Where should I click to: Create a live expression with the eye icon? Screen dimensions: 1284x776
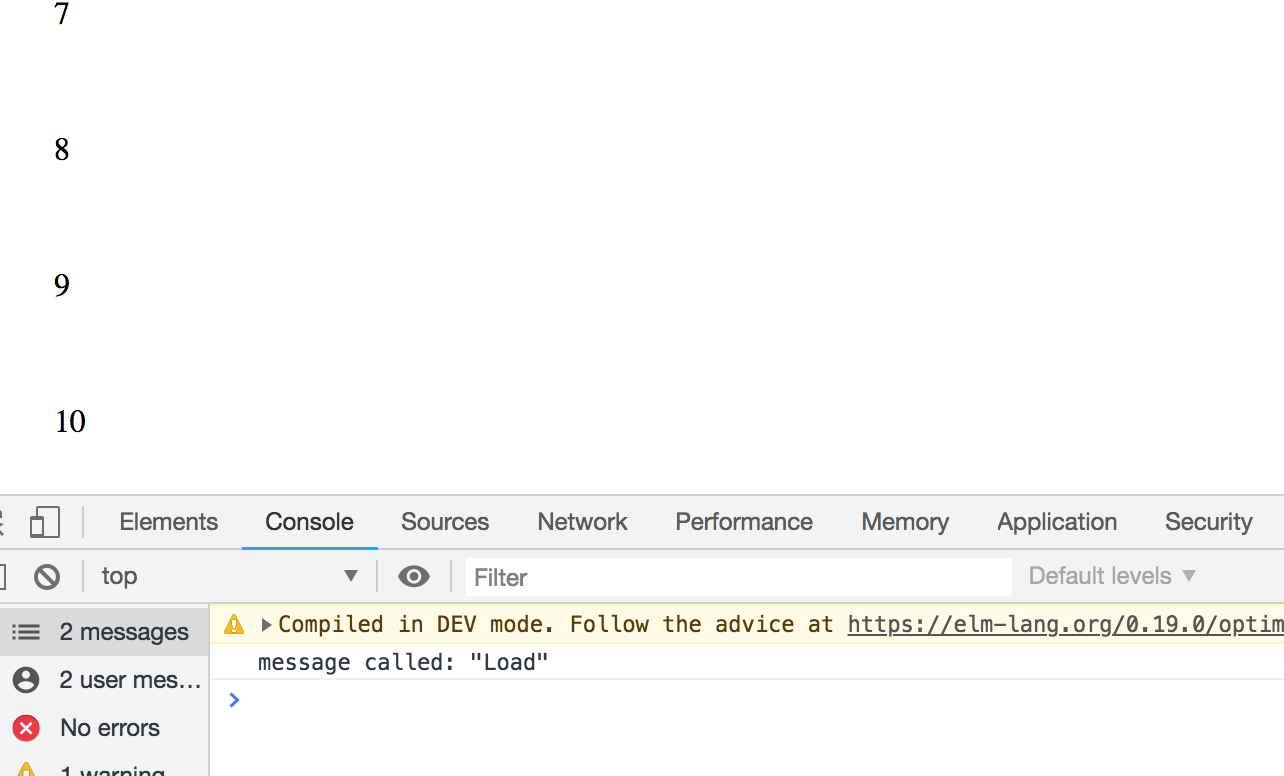point(414,576)
